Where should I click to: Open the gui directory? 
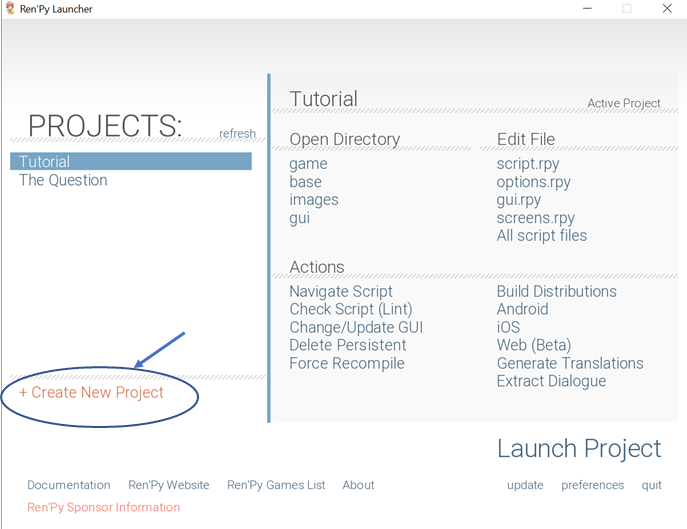tap(300, 218)
